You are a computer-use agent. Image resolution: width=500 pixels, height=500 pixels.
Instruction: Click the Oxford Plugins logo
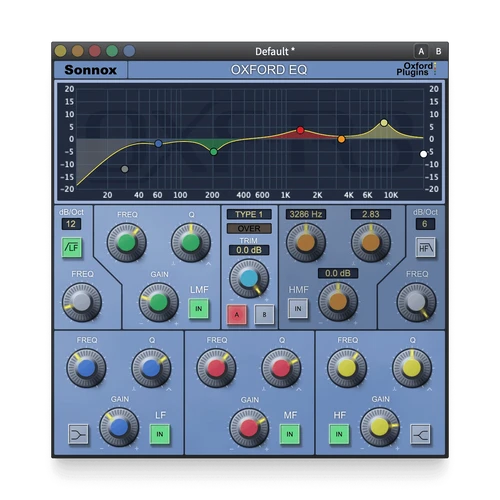click(416, 69)
